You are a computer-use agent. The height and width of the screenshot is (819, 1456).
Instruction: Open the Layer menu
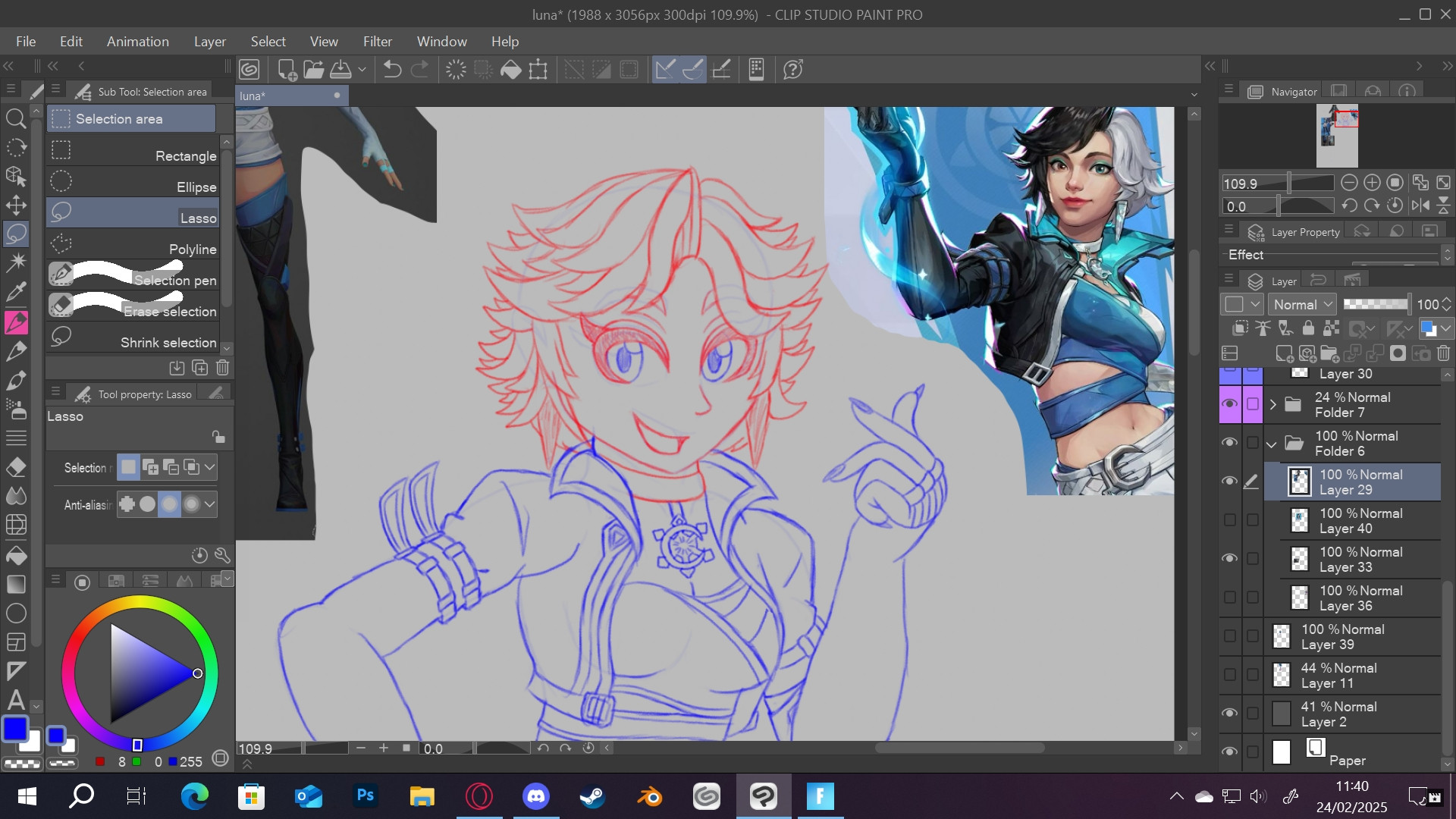tap(210, 42)
